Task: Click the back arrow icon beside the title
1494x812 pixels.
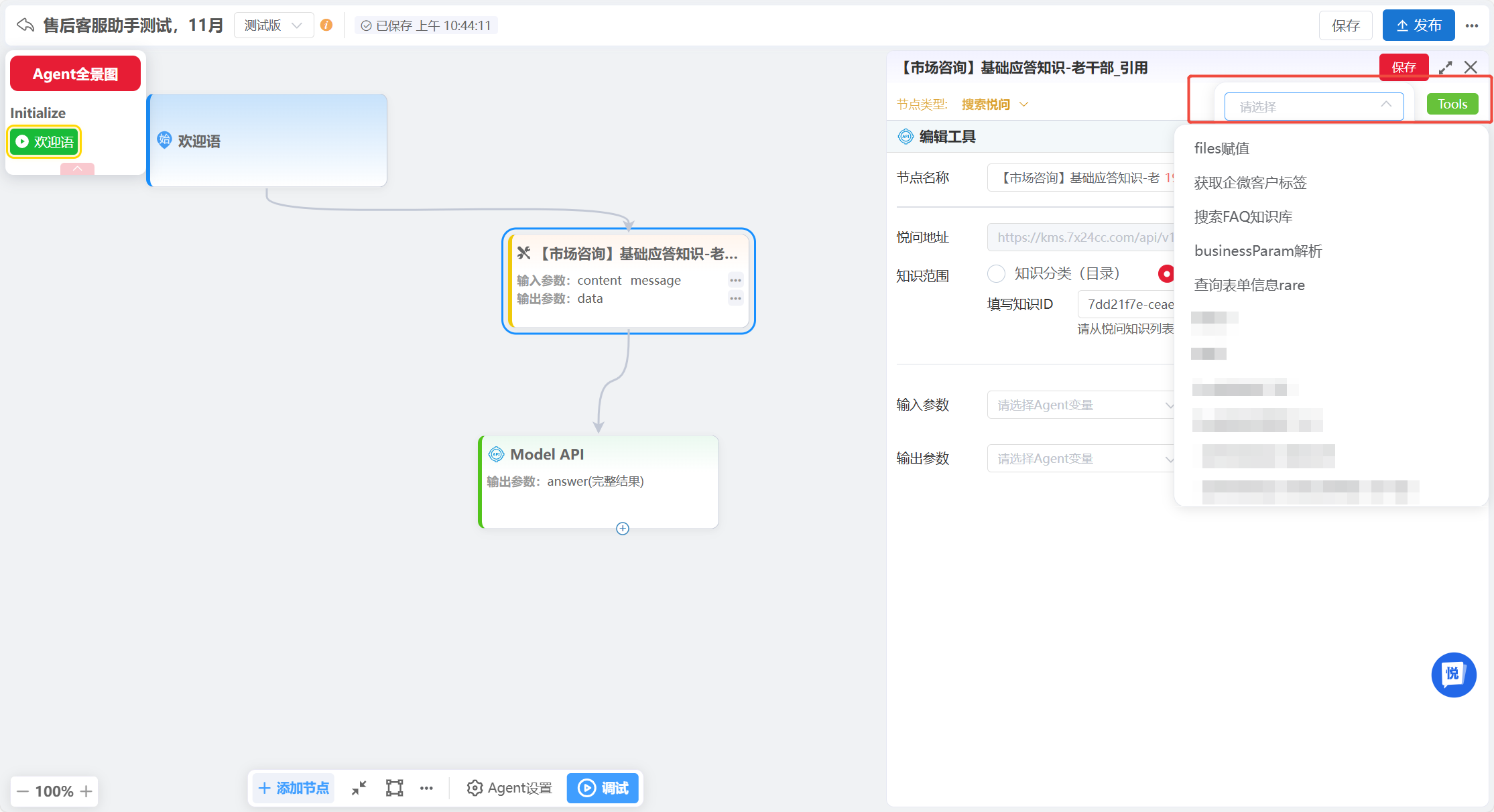Action: click(25, 25)
